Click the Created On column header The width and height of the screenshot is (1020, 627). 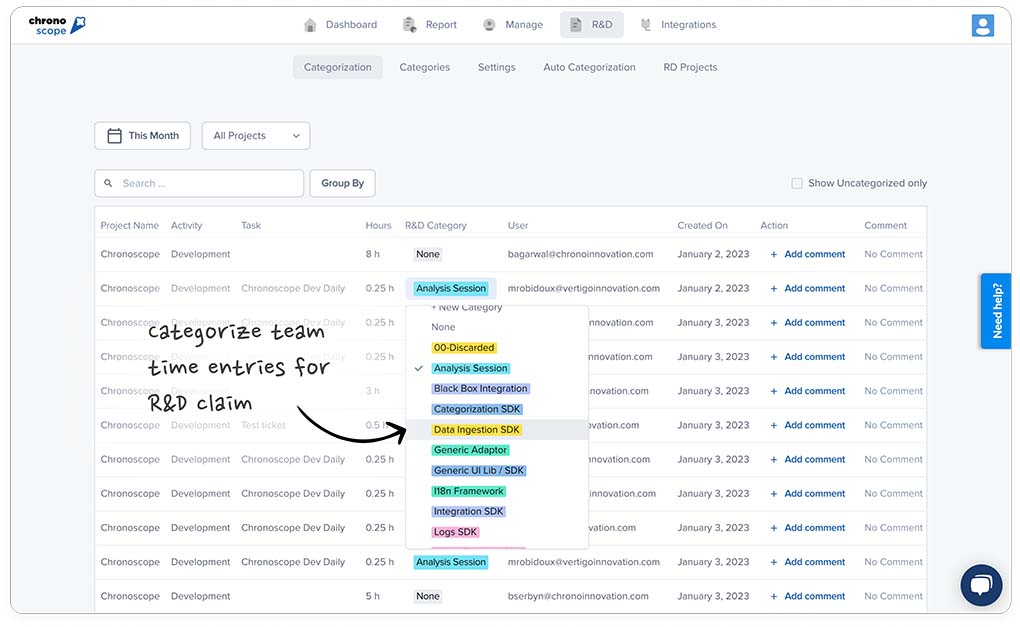(x=703, y=226)
